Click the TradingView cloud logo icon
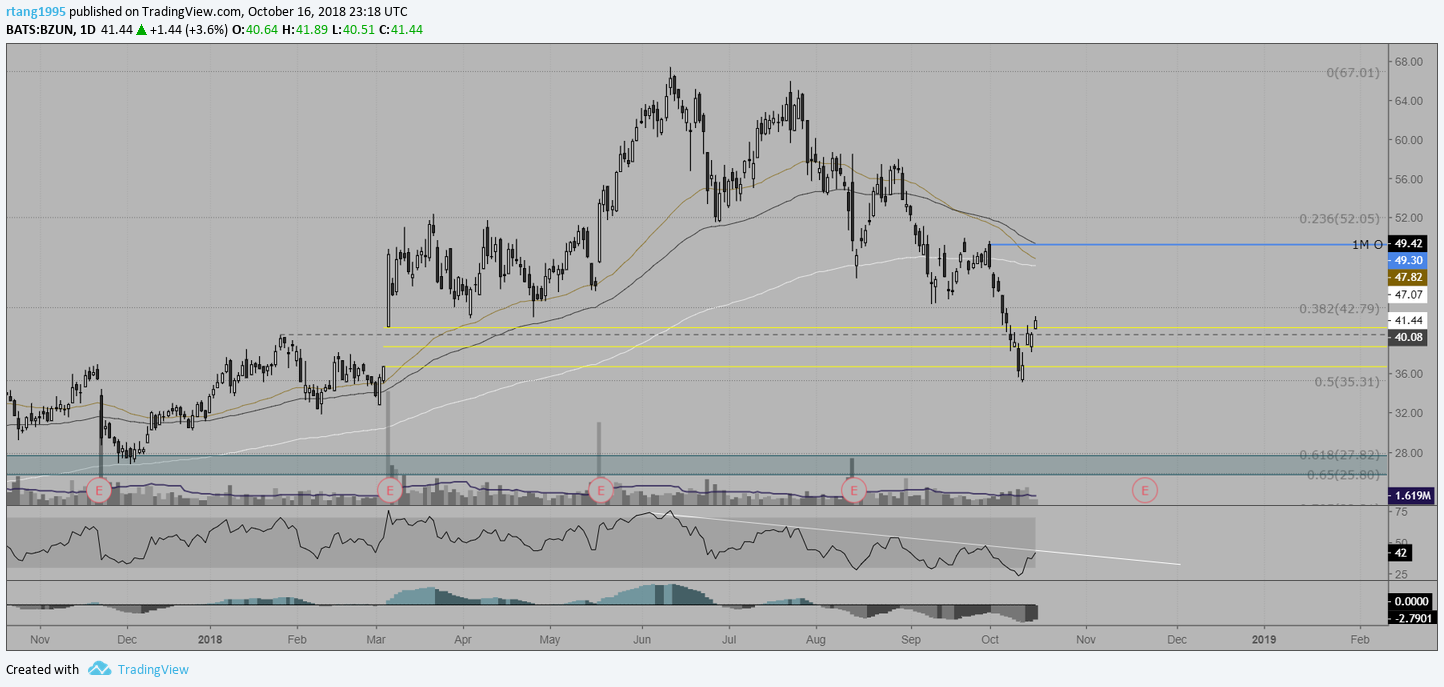 click(99, 669)
